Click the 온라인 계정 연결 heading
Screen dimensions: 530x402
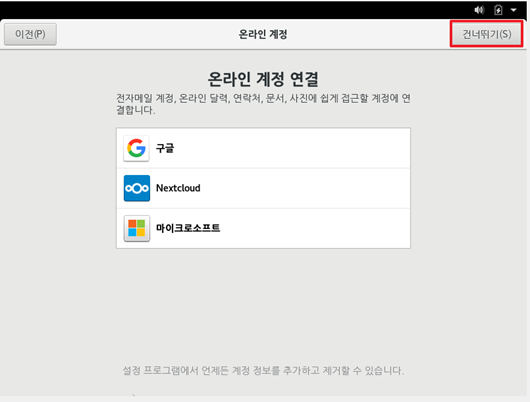(x=263, y=79)
